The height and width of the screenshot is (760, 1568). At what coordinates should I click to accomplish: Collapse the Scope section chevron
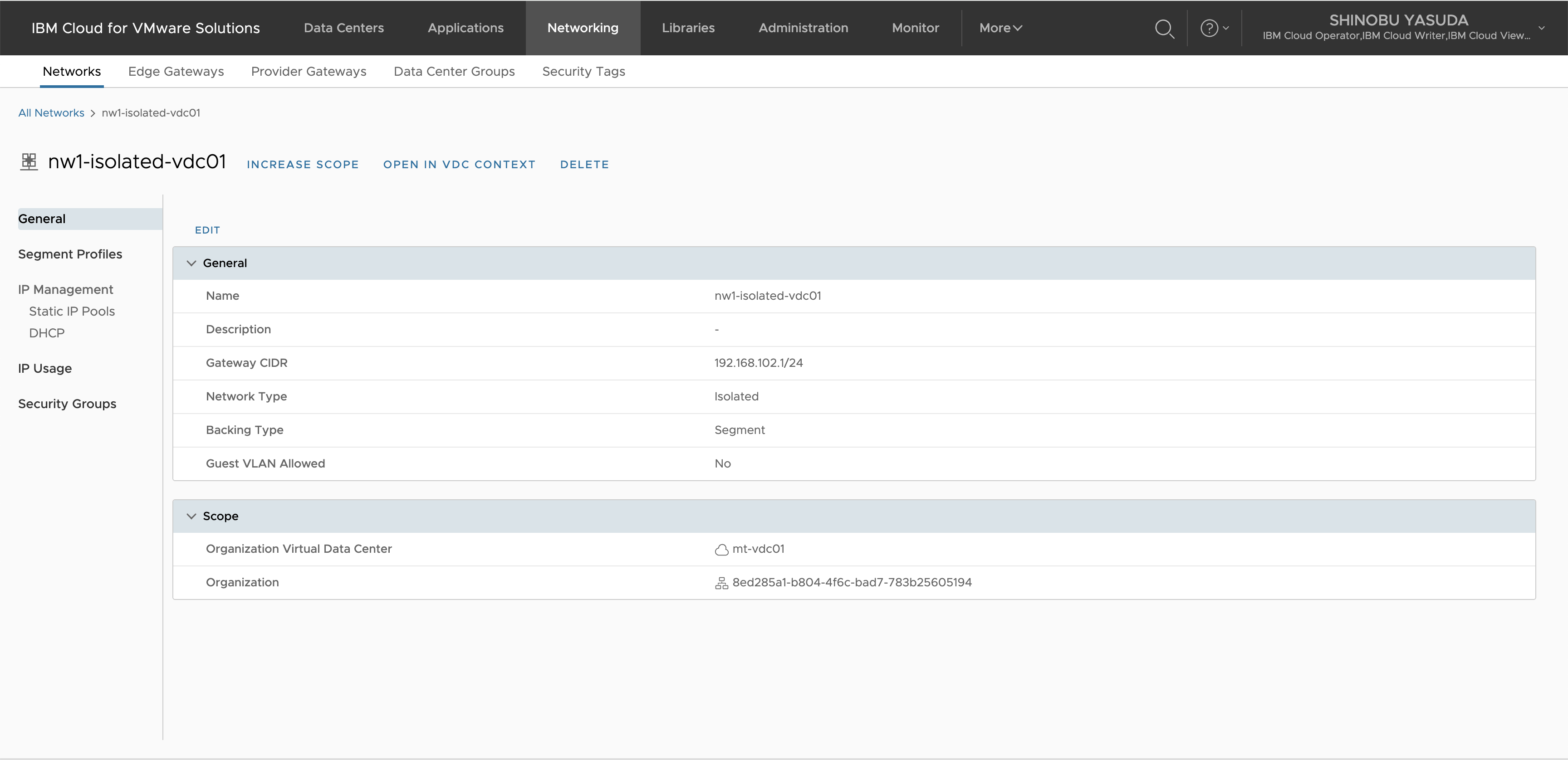191,516
